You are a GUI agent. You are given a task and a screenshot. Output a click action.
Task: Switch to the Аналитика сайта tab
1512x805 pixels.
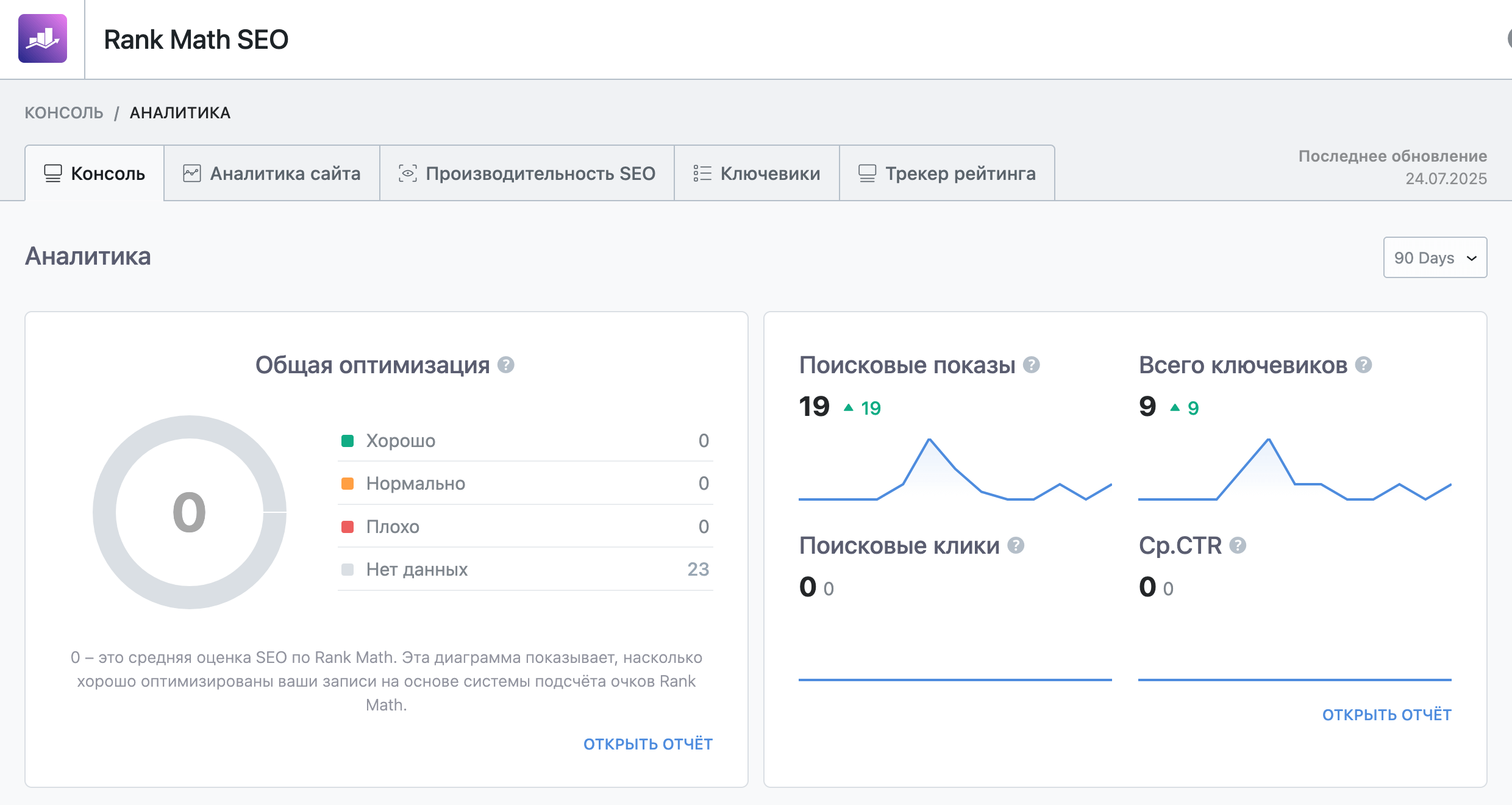pos(272,173)
